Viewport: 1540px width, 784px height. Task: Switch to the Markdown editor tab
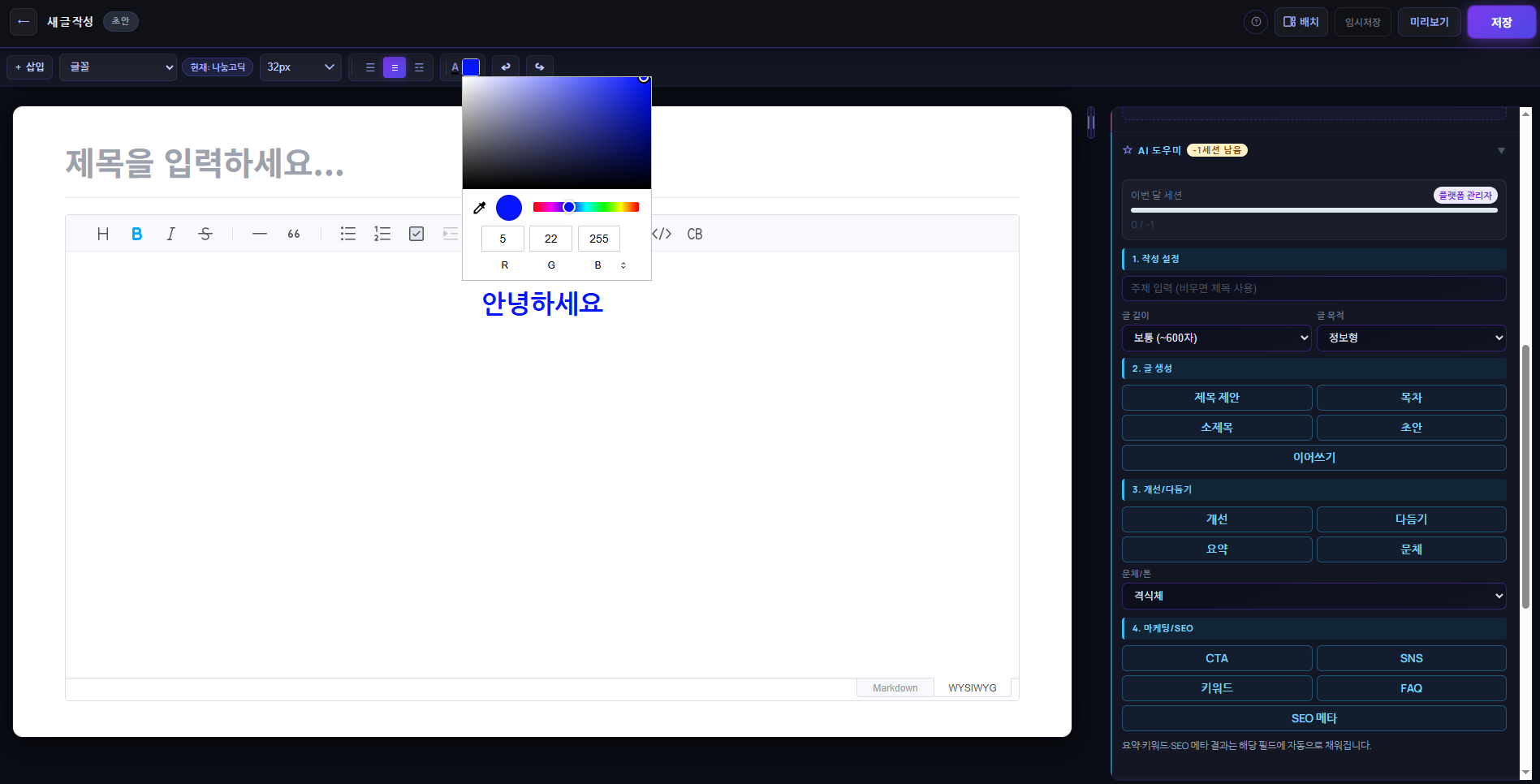tap(895, 688)
